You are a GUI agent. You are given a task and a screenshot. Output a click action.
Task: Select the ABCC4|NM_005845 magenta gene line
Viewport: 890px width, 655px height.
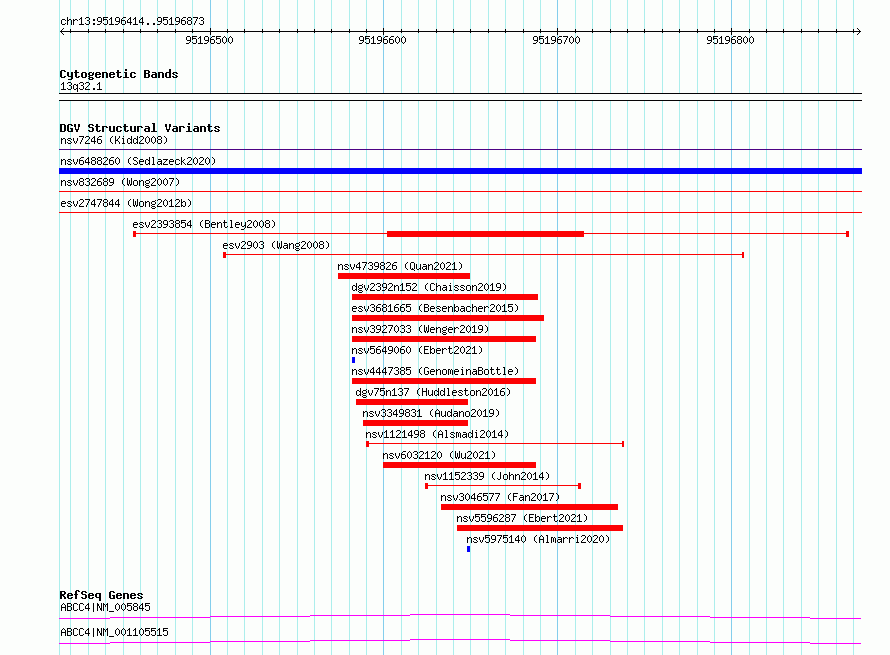pyautogui.click(x=460, y=616)
